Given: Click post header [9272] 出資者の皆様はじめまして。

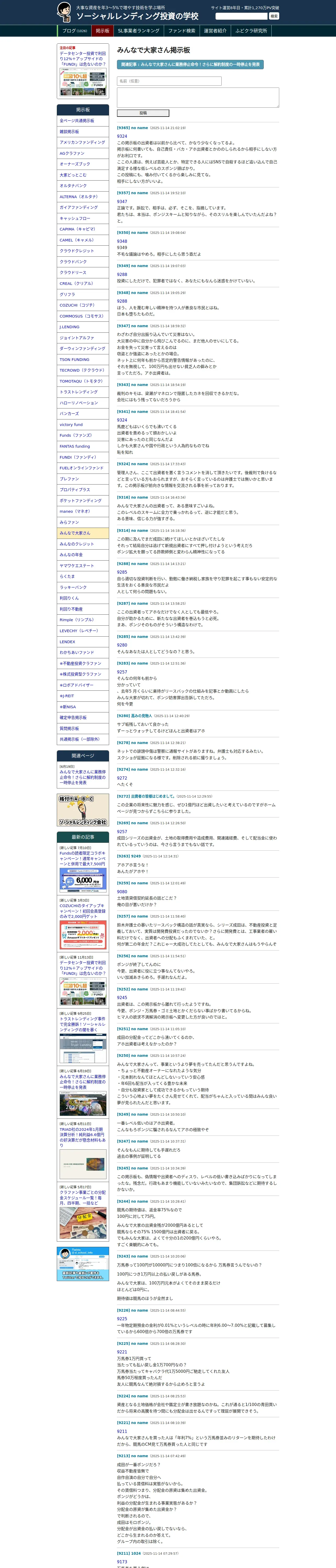Looking at the screenshot, I should 146,796.
